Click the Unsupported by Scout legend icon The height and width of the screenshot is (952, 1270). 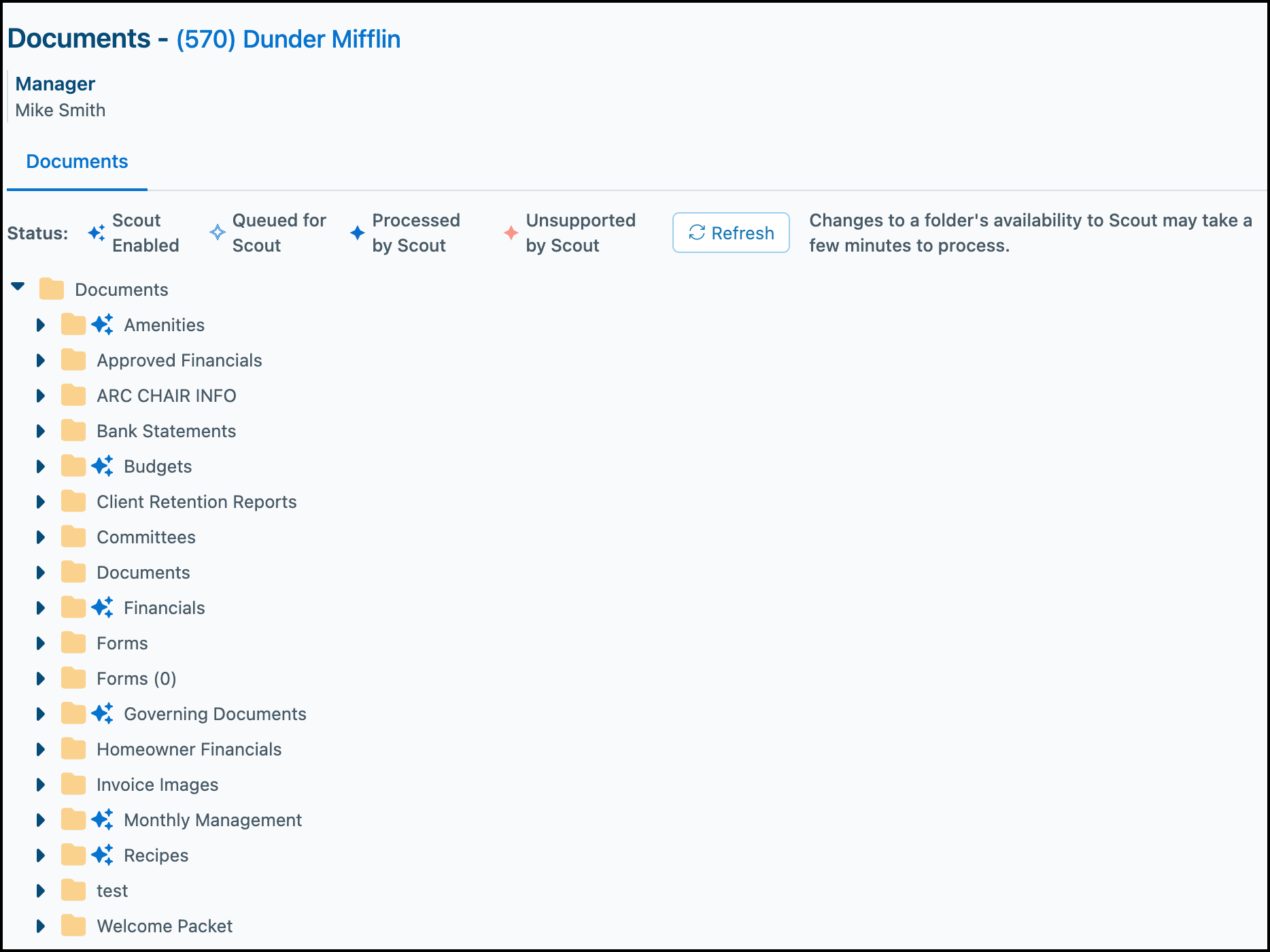pos(511,233)
